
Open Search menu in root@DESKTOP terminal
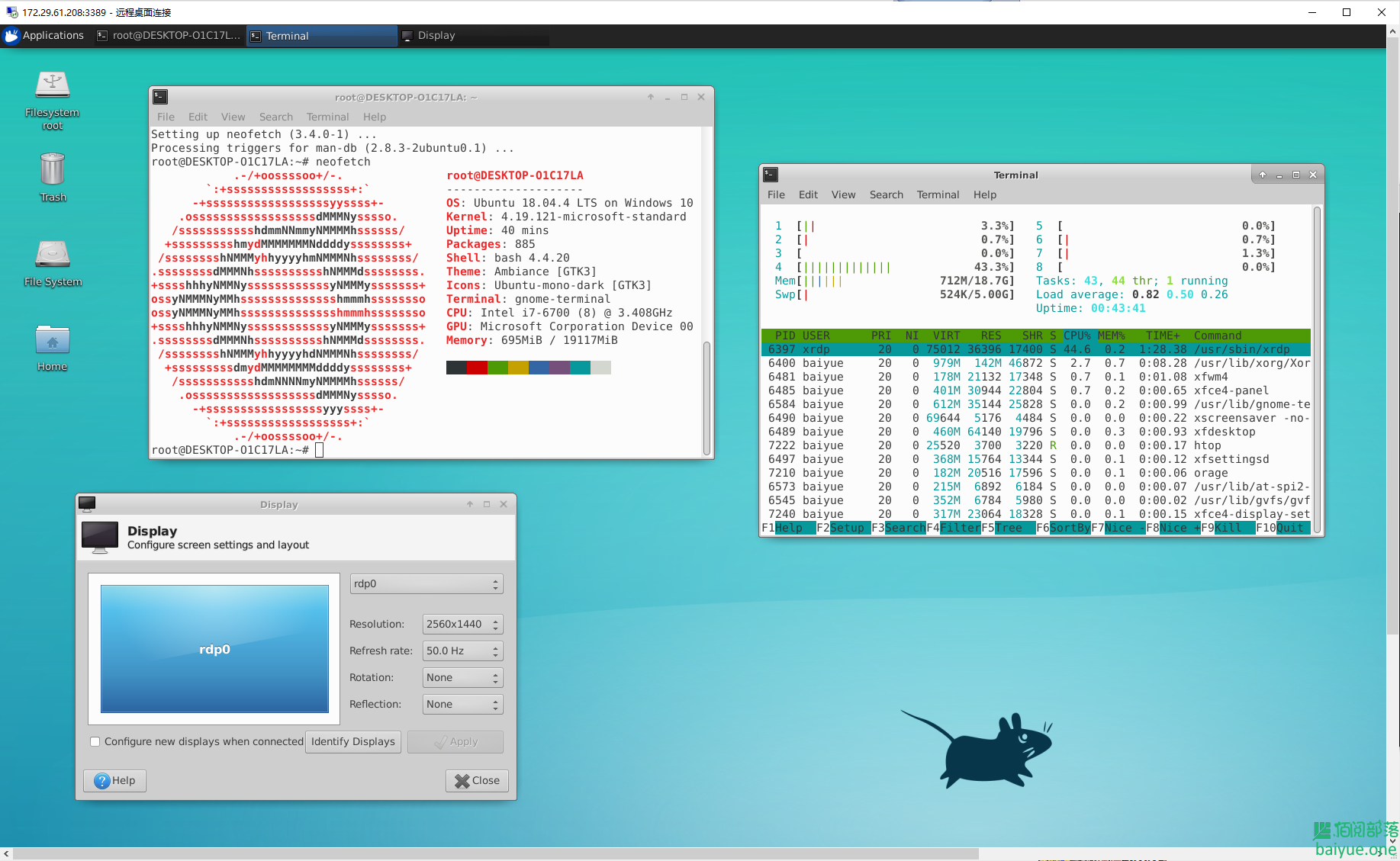[275, 117]
